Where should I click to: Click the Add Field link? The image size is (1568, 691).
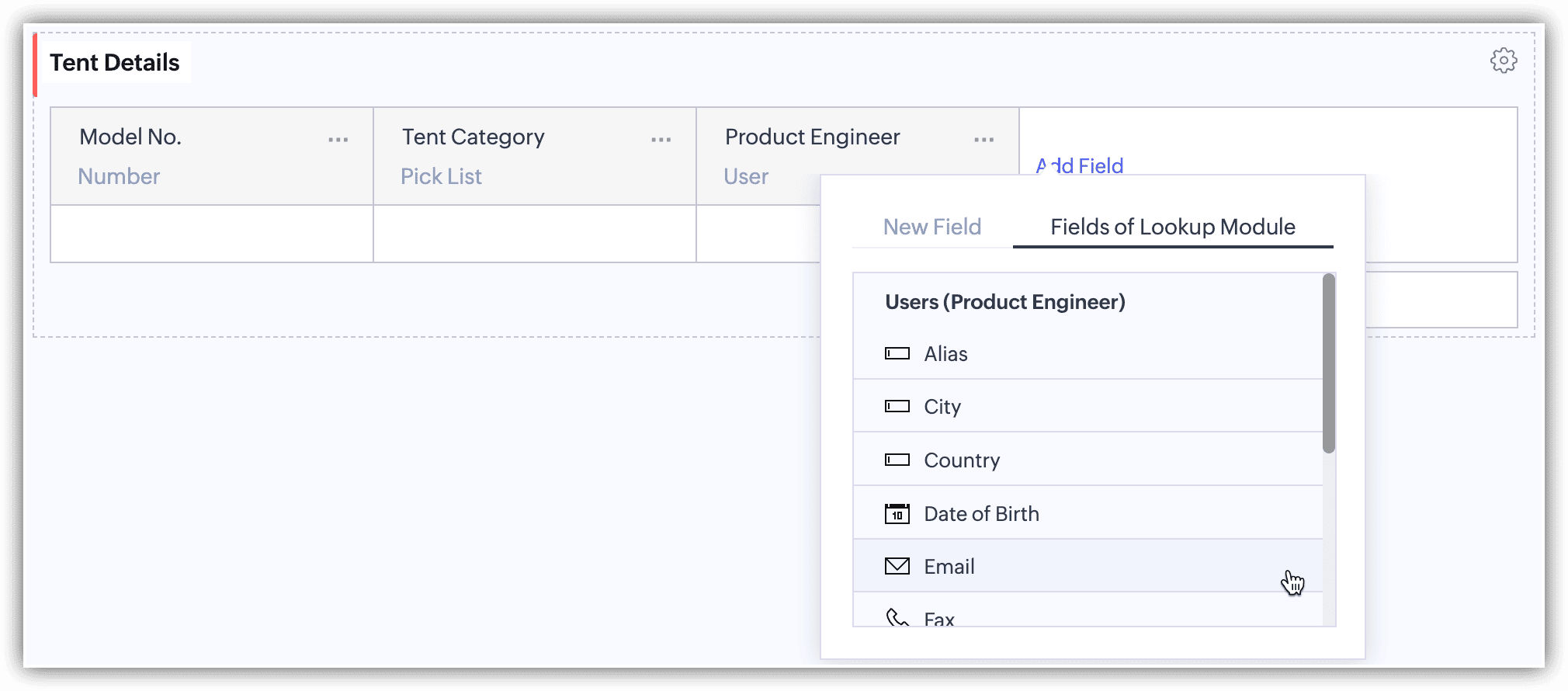click(x=1080, y=165)
